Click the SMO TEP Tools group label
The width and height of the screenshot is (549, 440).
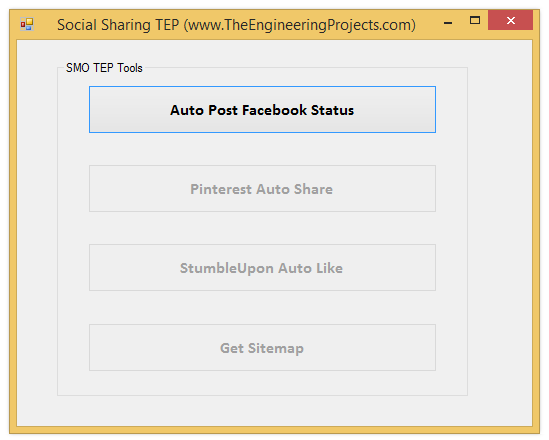pos(104,68)
